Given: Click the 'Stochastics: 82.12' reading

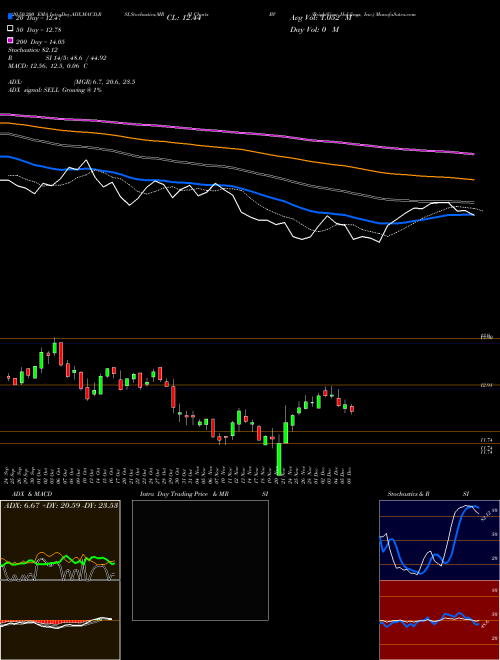Looking at the screenshot, I should click(33, 50).
